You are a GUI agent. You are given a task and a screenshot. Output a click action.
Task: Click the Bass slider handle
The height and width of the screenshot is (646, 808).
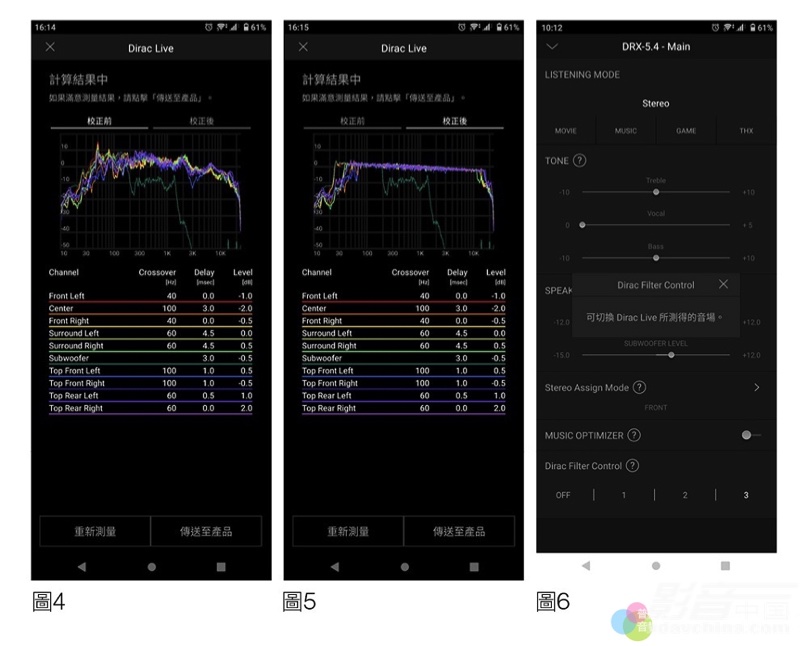656,258
